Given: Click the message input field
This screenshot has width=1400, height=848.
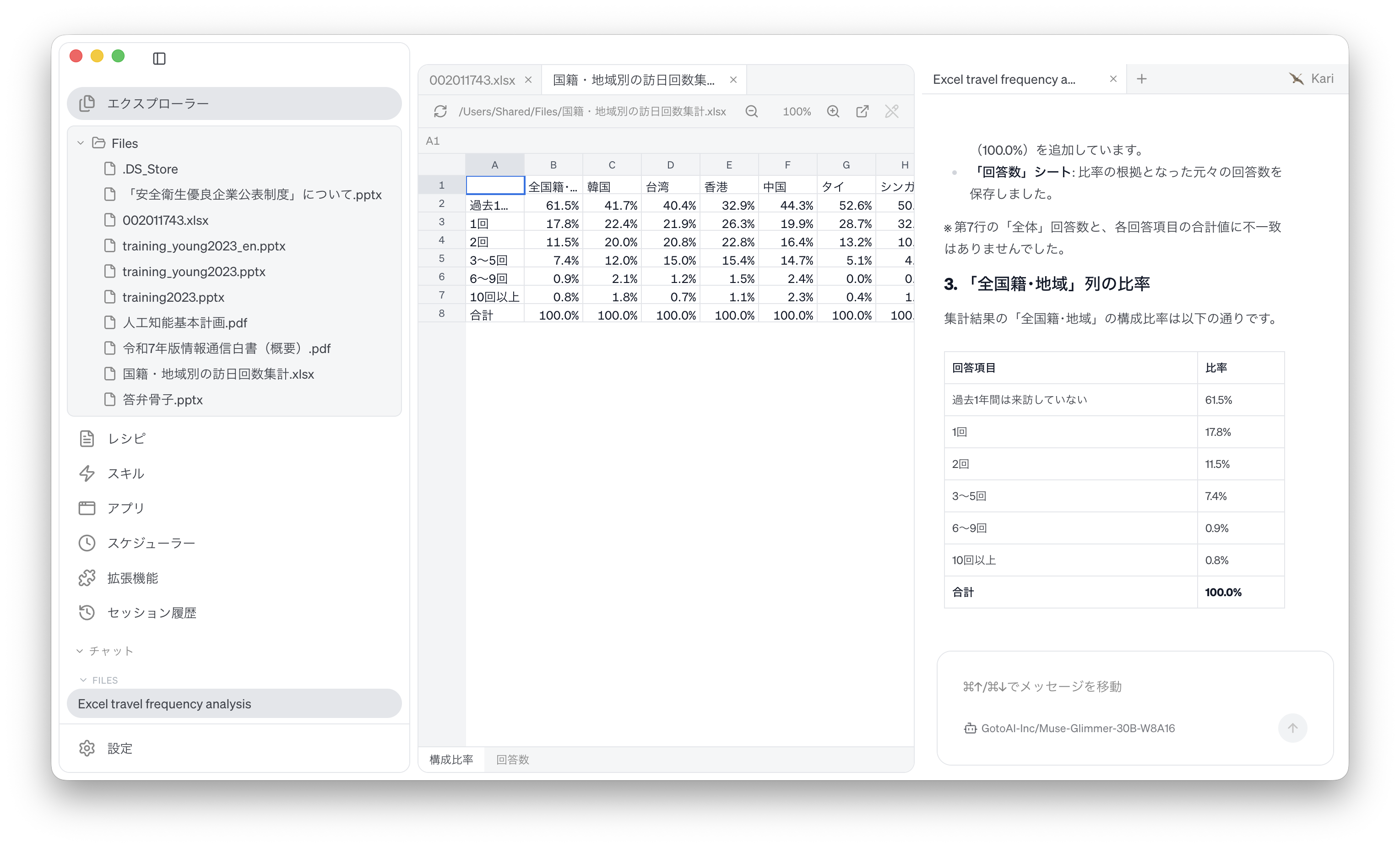Looking at the screenshot, I should point(1134,686).
